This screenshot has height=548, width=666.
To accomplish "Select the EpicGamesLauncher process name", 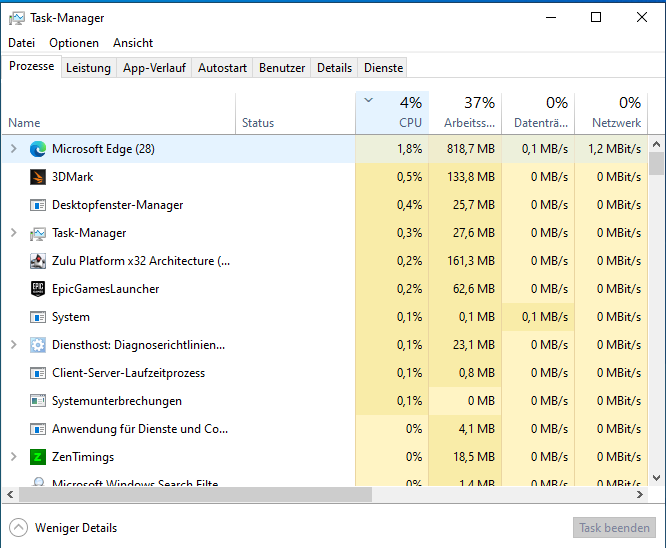I will tap(105, 289).
